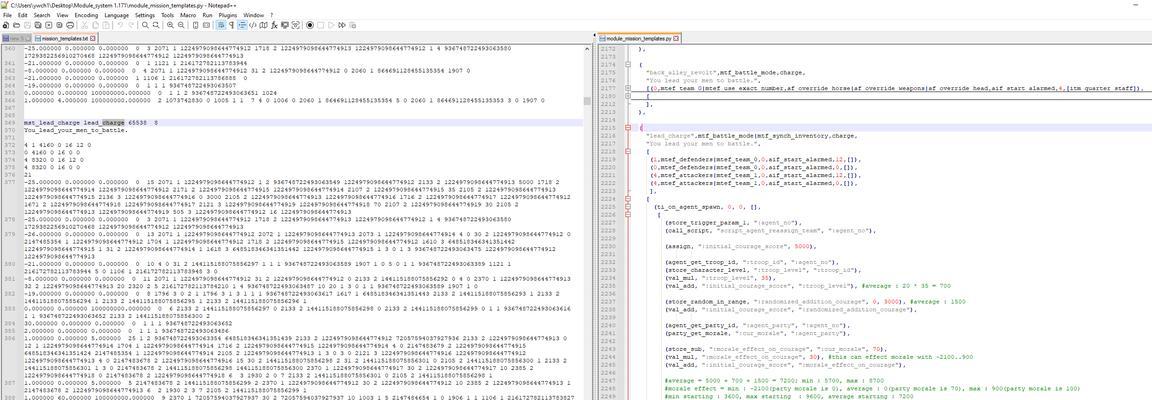Collapse the fold at line 2215

pos(629,128)
